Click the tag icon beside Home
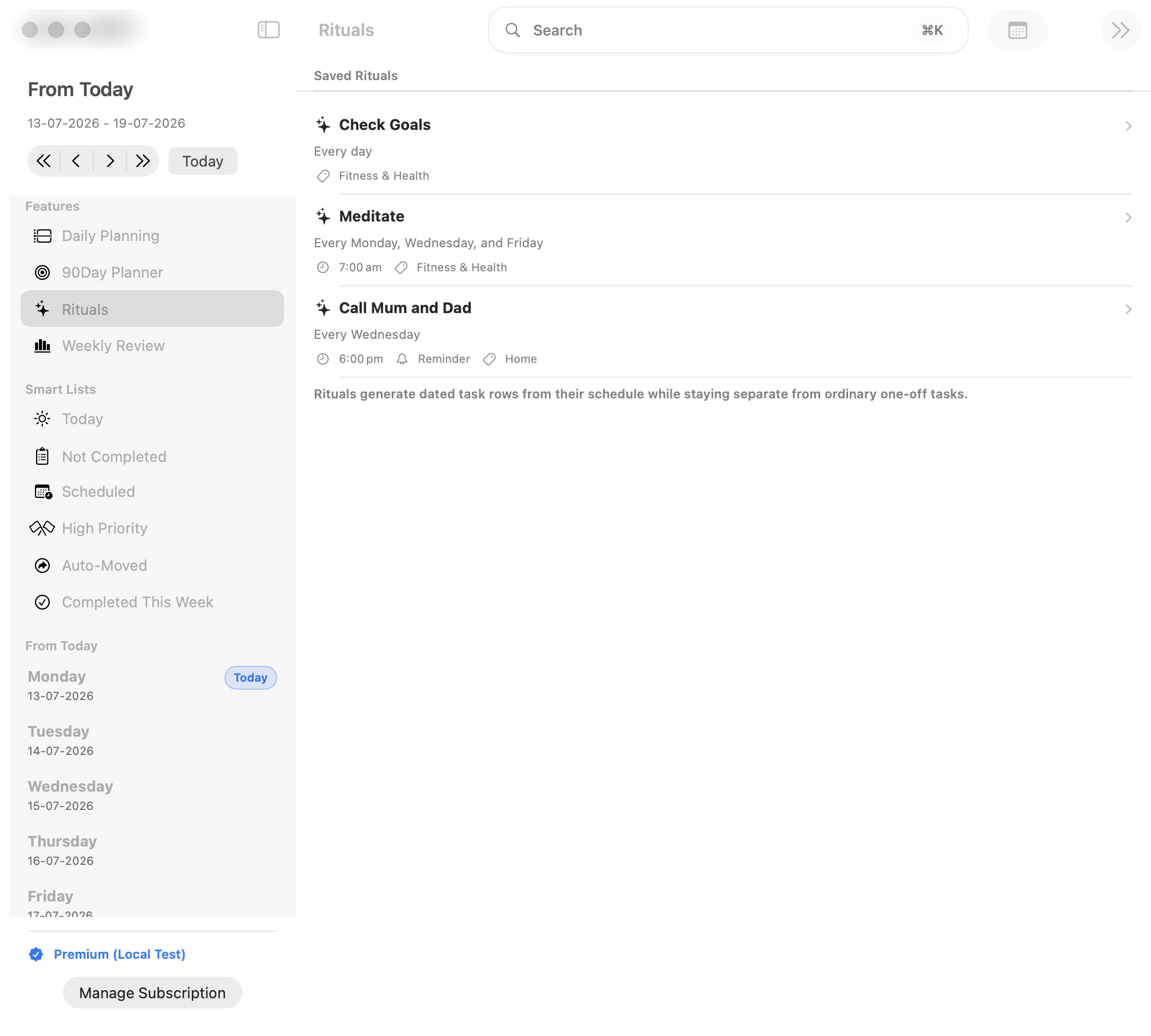The height and width of the screenshot is (1036, 1151). coord(489,359)
